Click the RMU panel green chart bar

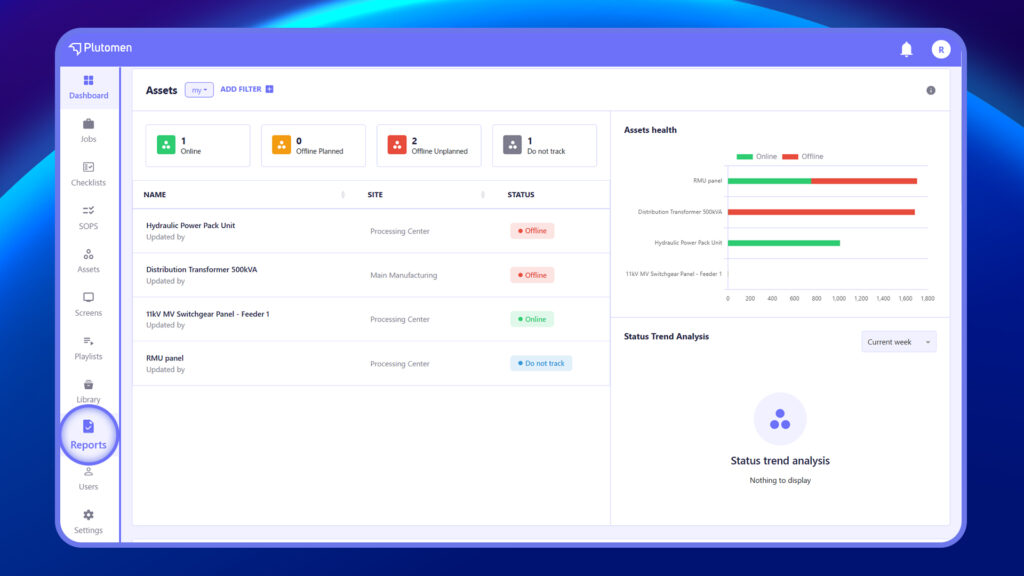[x=769, y=181]
